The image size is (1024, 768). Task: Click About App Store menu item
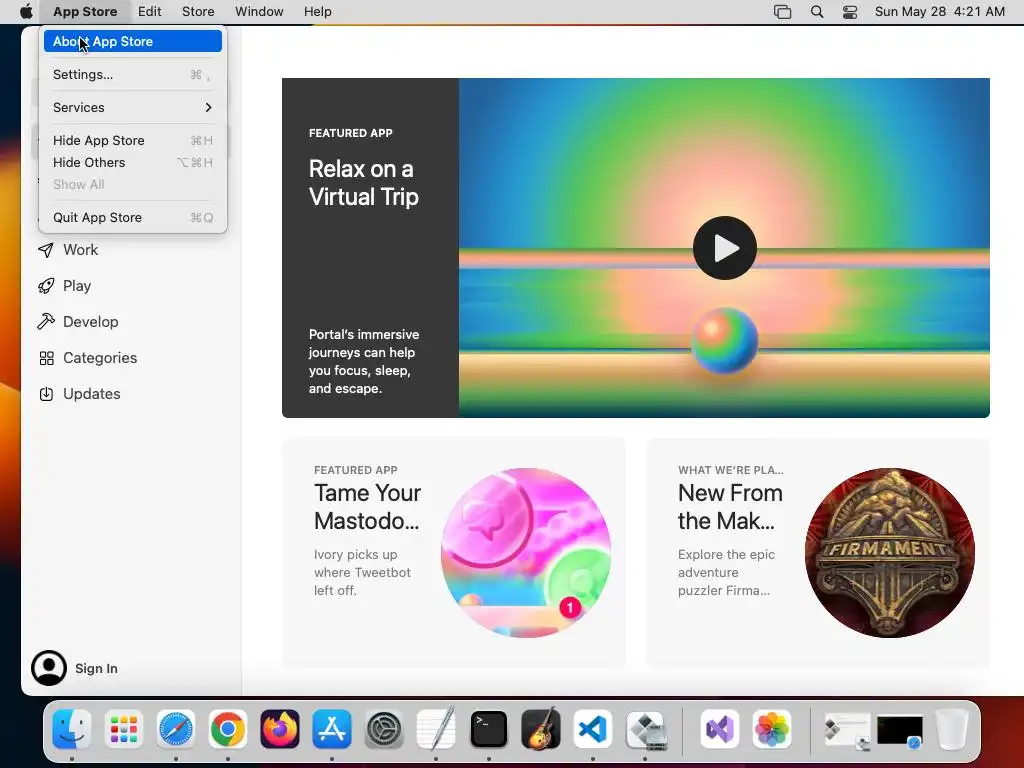click(x=133, y=41)
